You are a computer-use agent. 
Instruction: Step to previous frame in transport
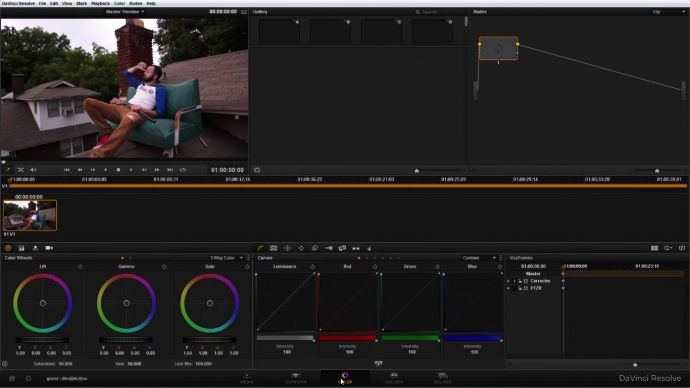tap(92, 170)
